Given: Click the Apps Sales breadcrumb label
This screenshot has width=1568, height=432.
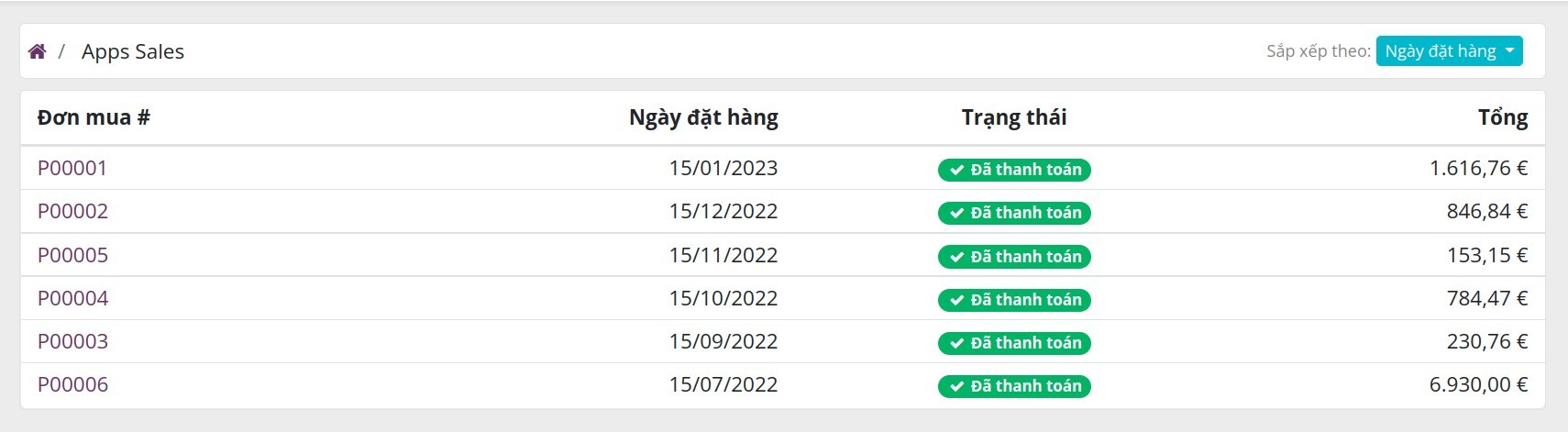Looking at the screenshot, I should (133, 51).
